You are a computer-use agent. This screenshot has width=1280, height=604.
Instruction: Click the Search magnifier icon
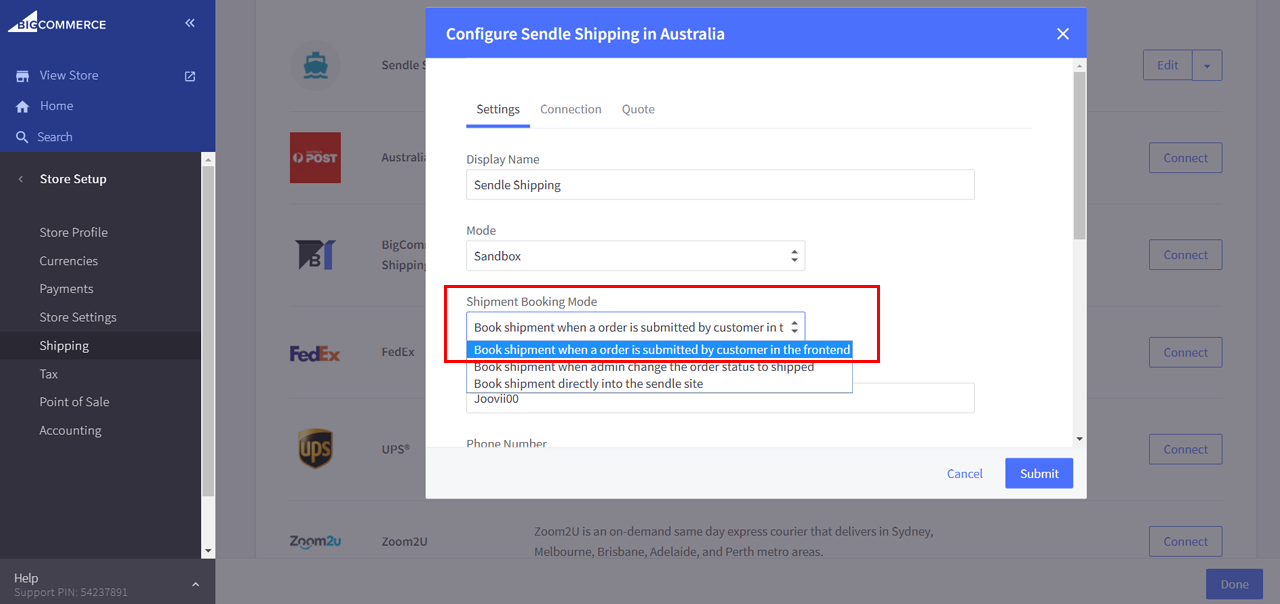(x=22, y=137)
